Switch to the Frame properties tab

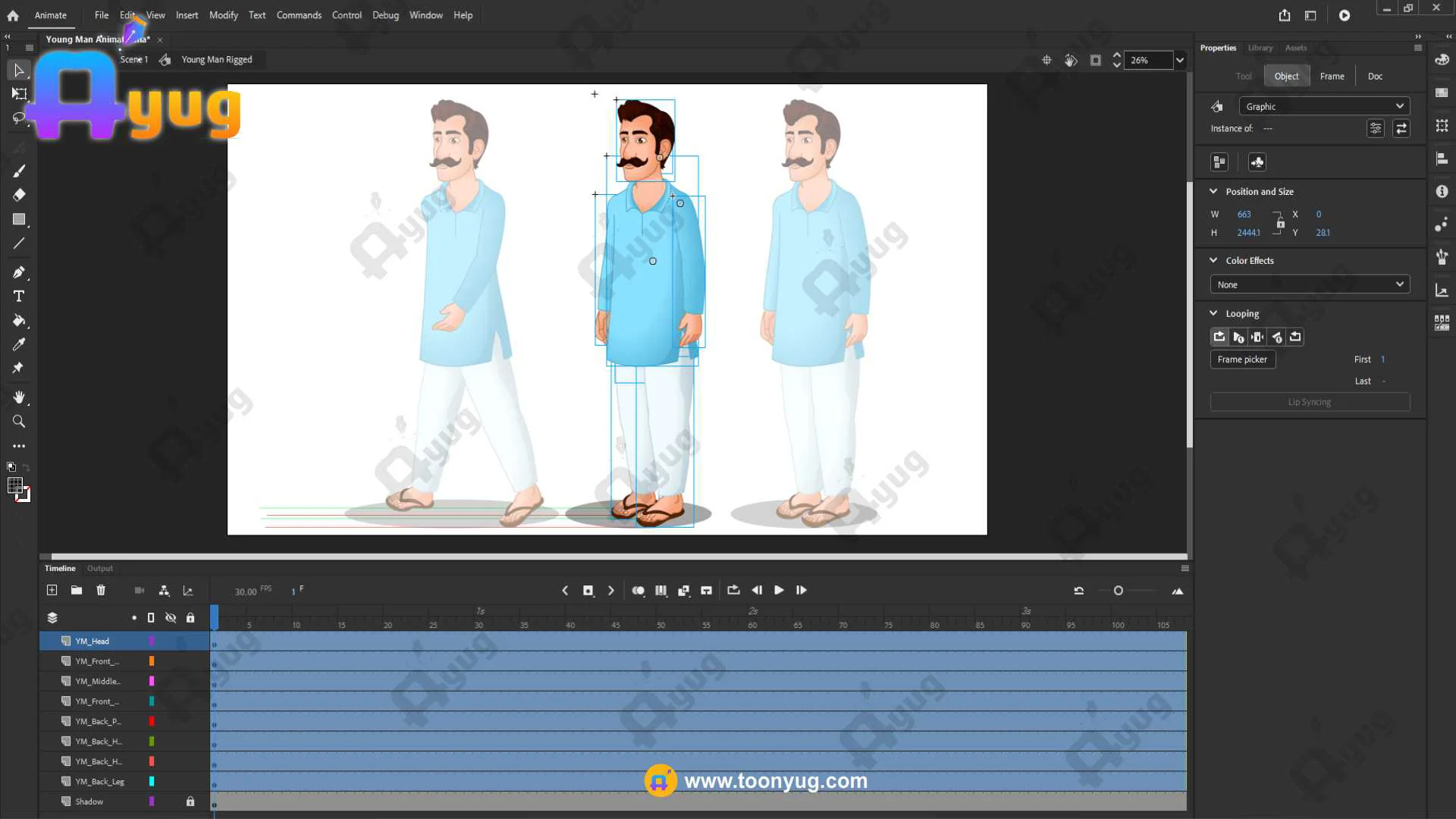pyautogui.click(x=1332, y=76)
